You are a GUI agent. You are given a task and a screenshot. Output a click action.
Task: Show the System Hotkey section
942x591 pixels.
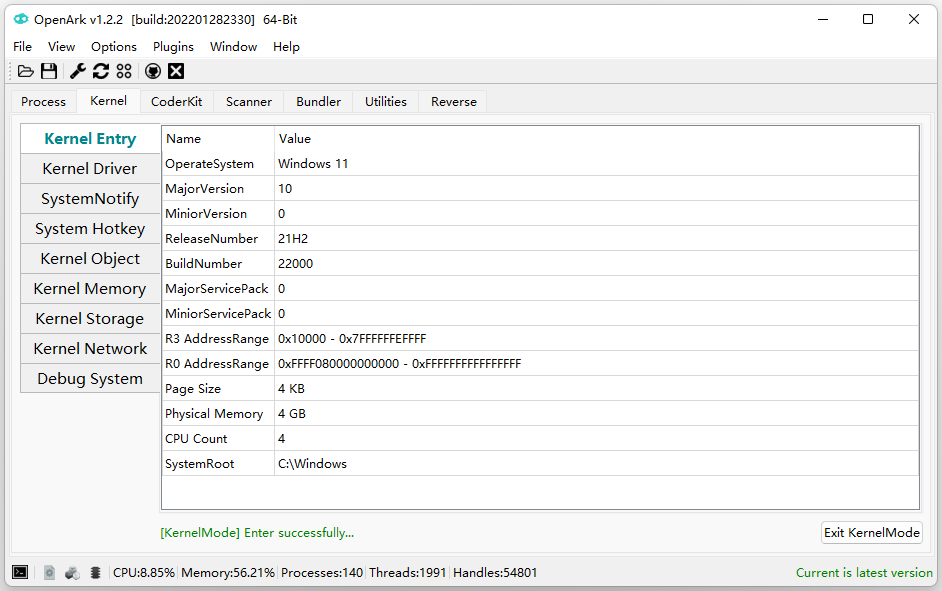90,229
